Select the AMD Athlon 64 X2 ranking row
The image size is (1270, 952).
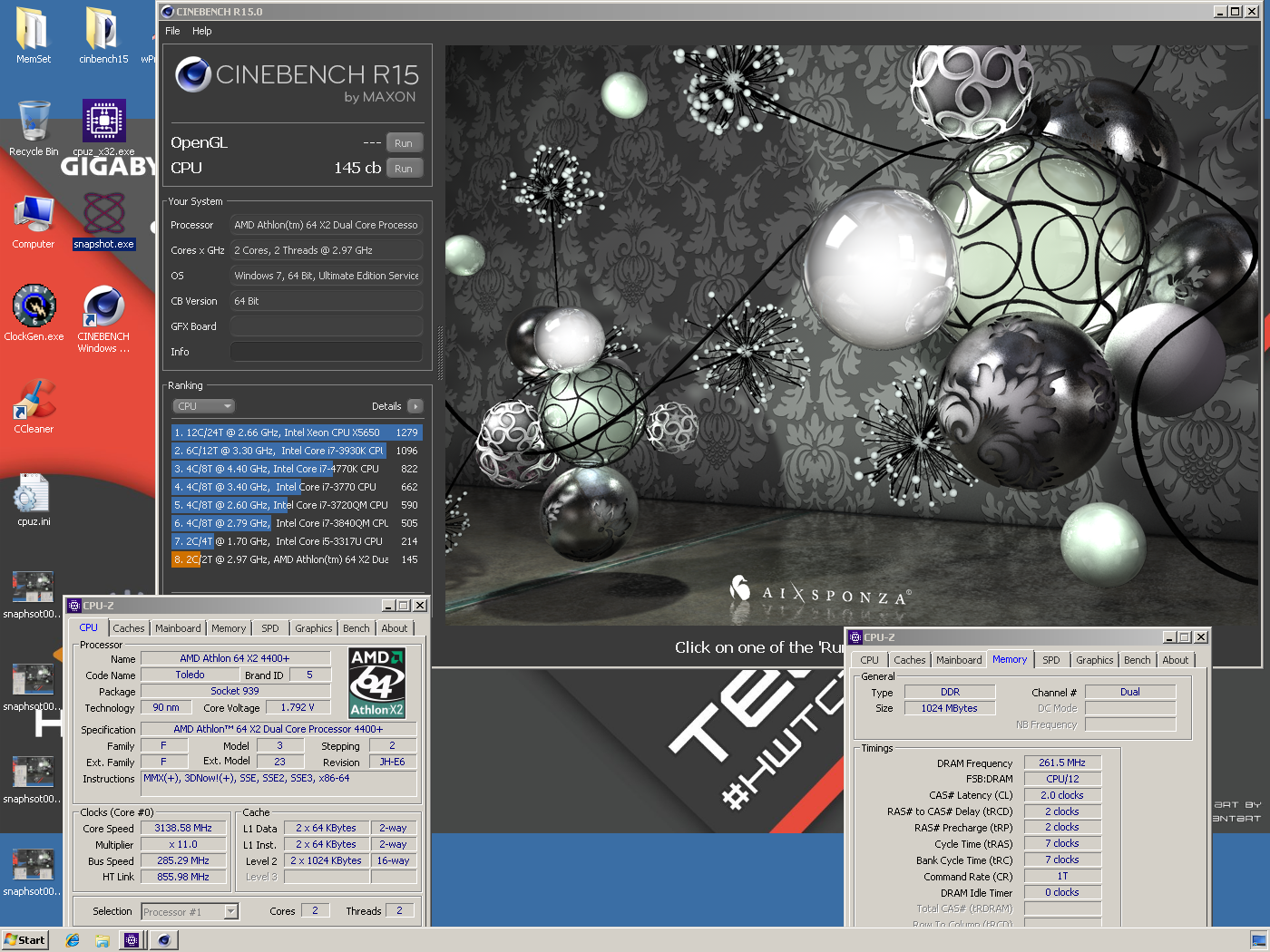point(297,559)
